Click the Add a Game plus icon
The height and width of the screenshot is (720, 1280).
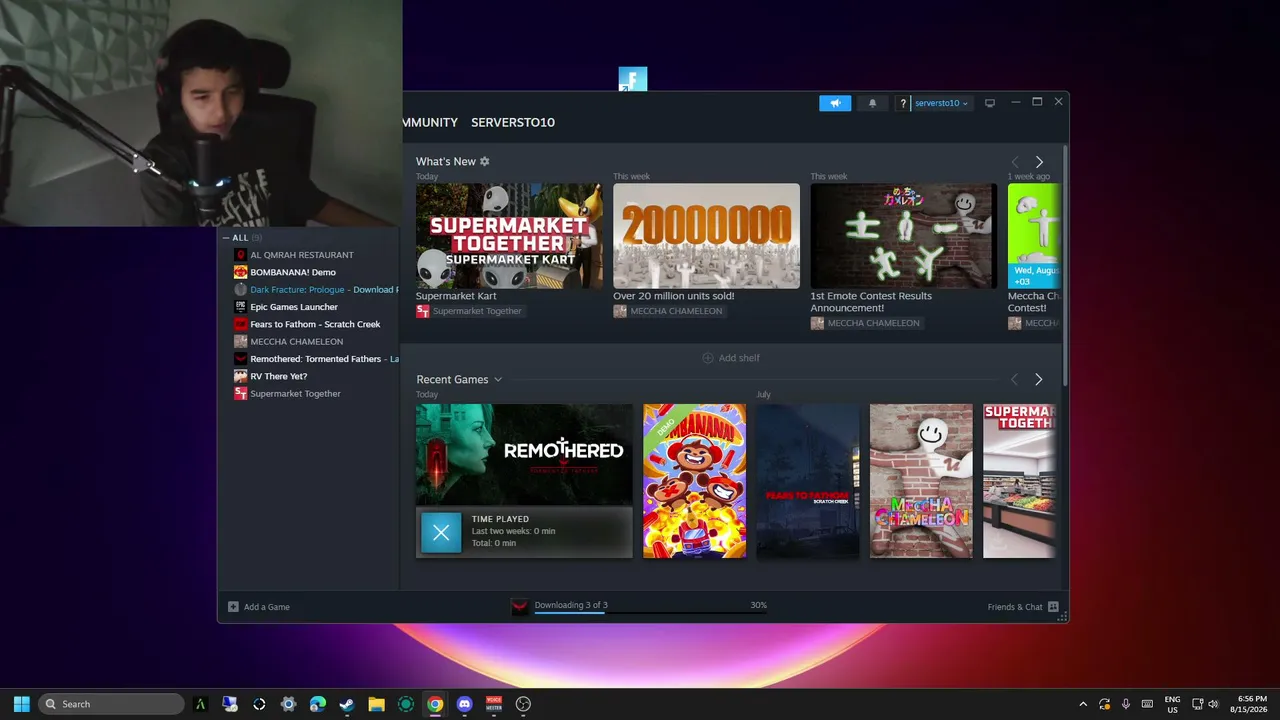233,607
